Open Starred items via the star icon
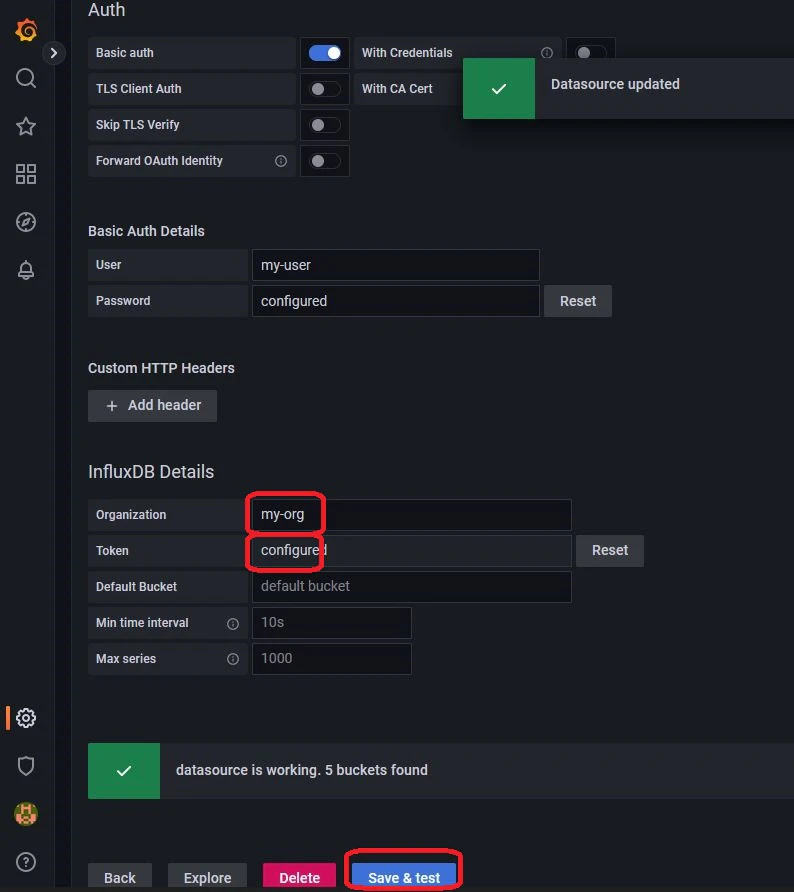The width and height of the screenshot is (794, 892). [x=26, y=126]
